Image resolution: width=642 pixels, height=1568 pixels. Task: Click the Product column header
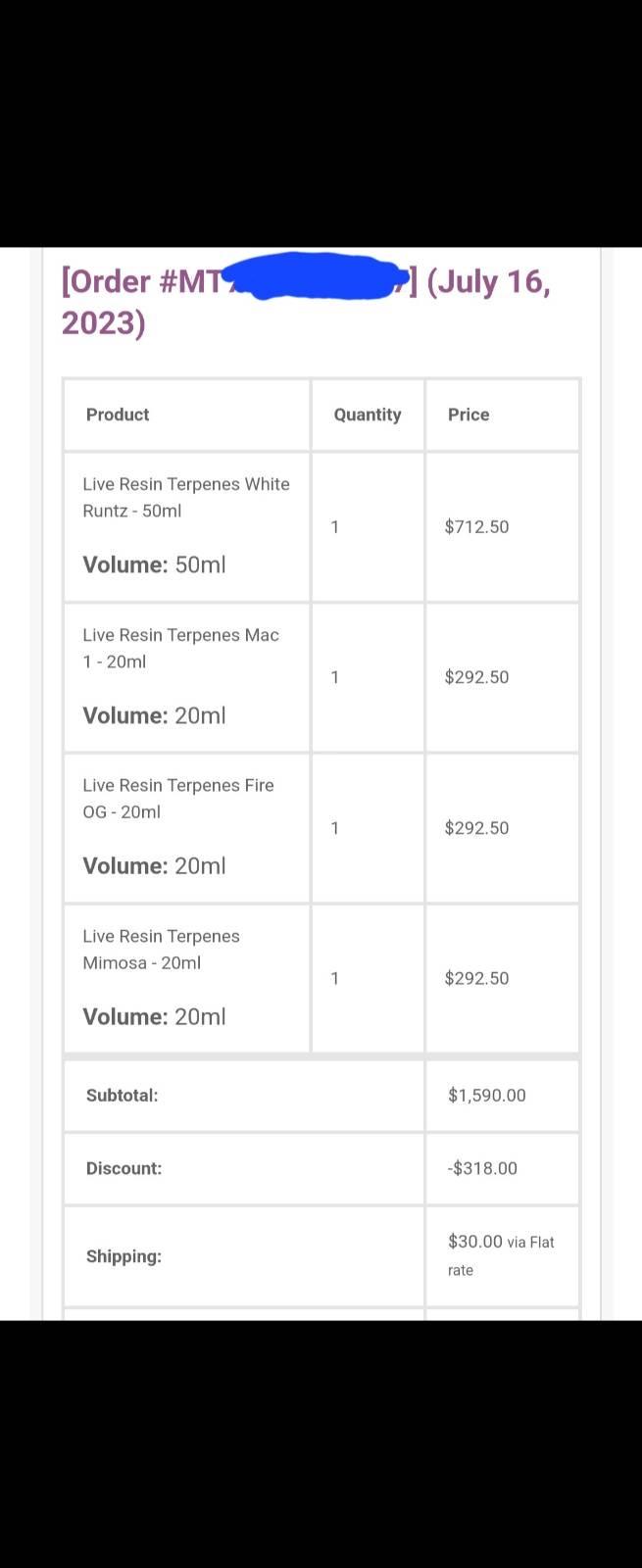pyautogui.click(x=118, y=415)
